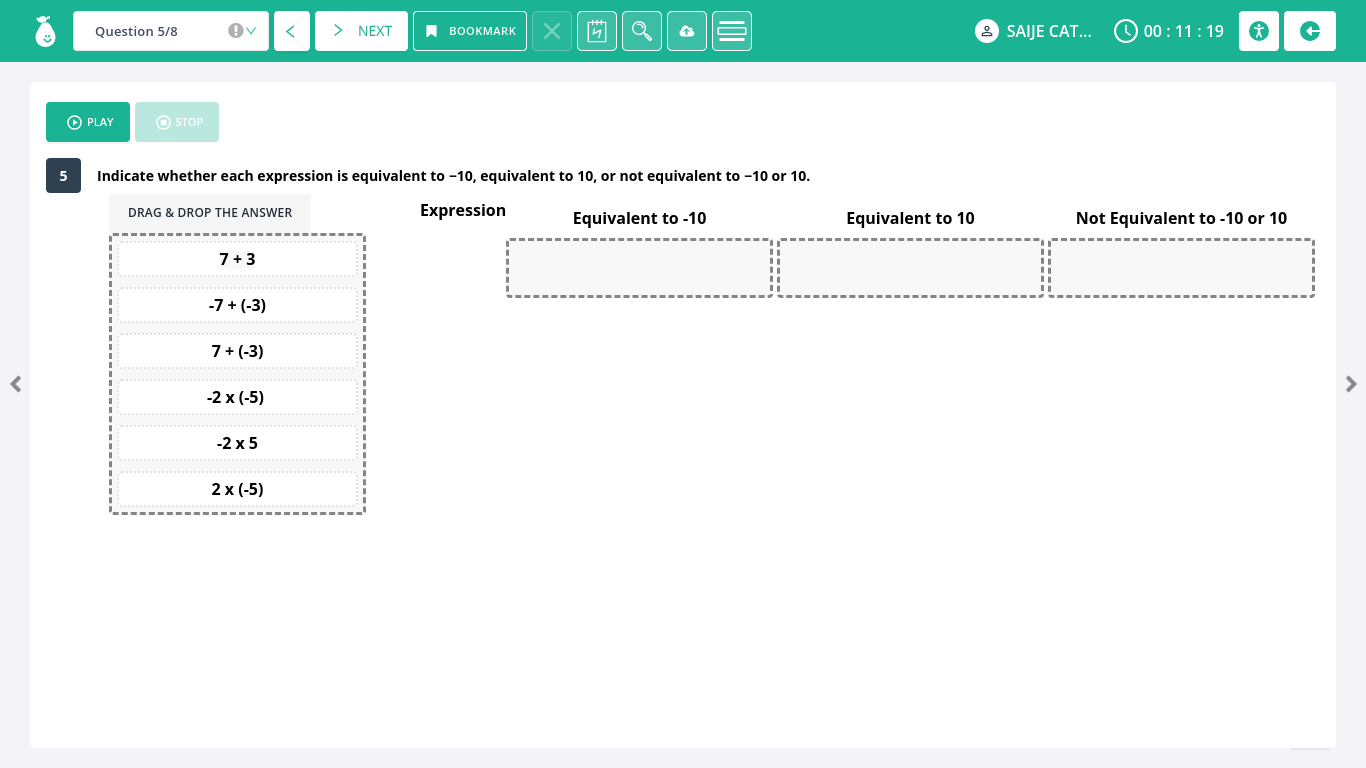Screen dimensions: 1366x768
Task: Click the cloud upload icon
Action: click(x=687, y=31)
